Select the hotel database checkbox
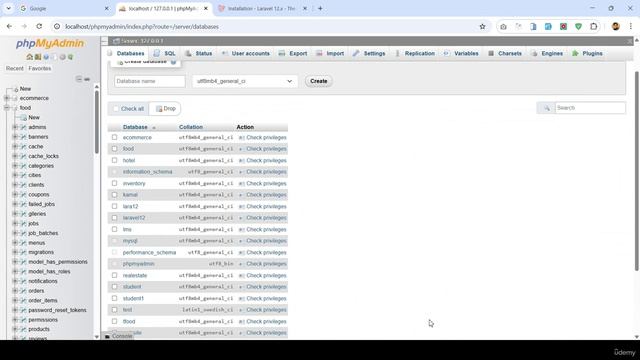Viewport: 640px width, 360px height. click(x=114, y=160)
